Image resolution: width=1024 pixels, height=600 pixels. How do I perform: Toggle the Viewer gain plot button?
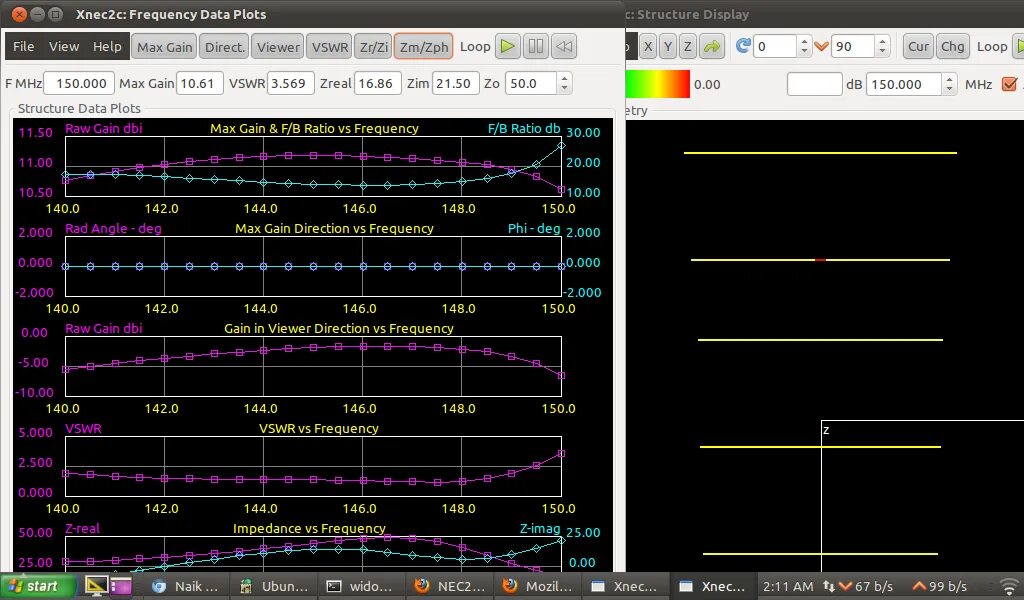coord(278,47)
